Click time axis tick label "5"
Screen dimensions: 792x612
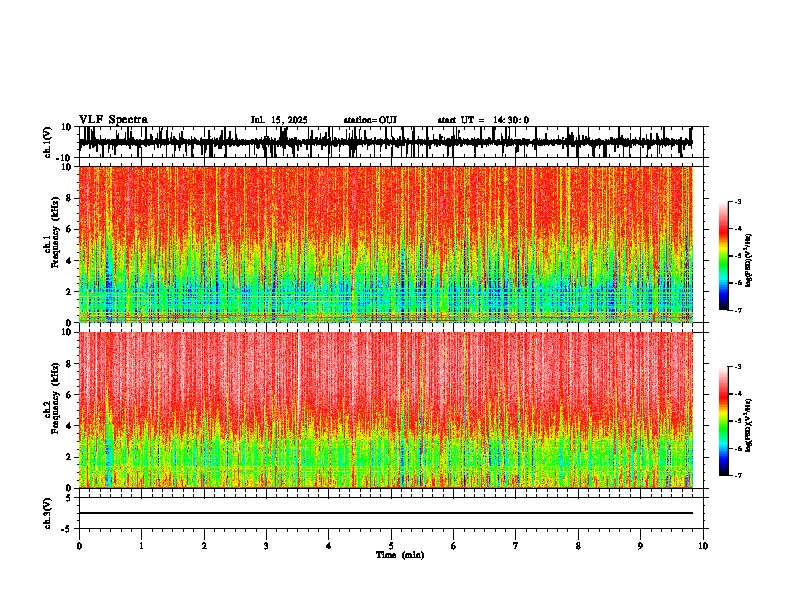click(x=391, y=546)
